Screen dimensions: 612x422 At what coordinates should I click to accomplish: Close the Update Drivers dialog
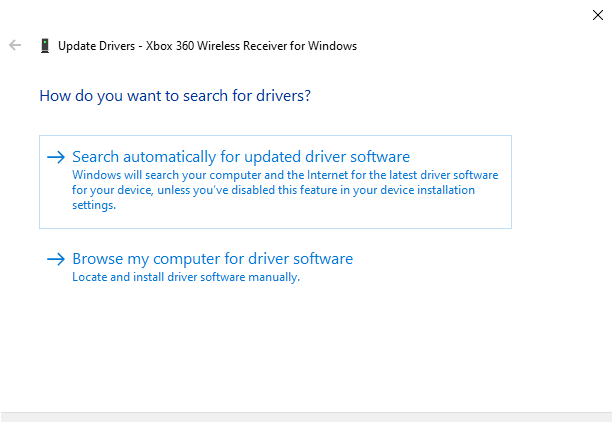597,15
